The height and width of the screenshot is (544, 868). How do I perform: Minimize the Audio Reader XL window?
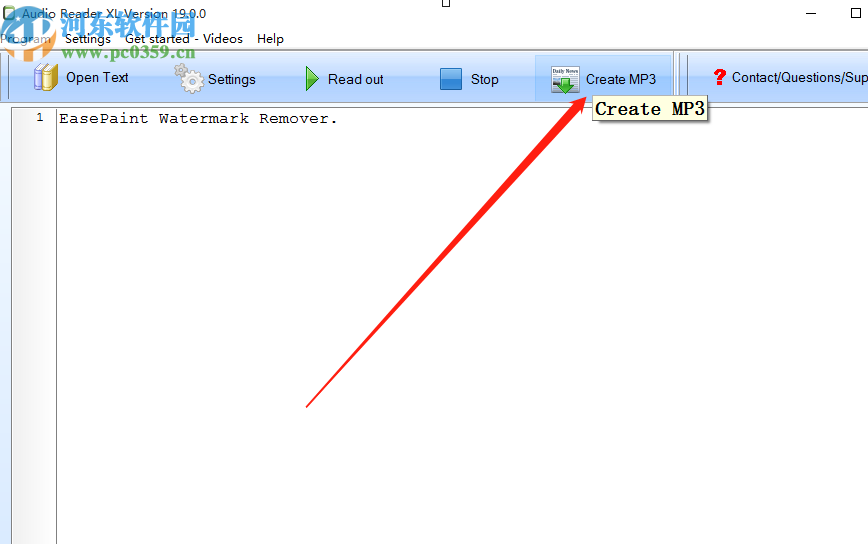(811, 13)
